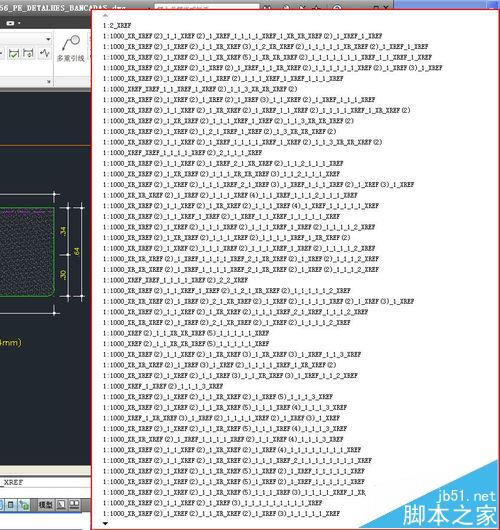Select scale '1:1000_XREF_XREF_1_1_1_XREF (2)_2_2_XREF'
The width and height of the screenshot is (500, 530).
[x=175, y=280]
